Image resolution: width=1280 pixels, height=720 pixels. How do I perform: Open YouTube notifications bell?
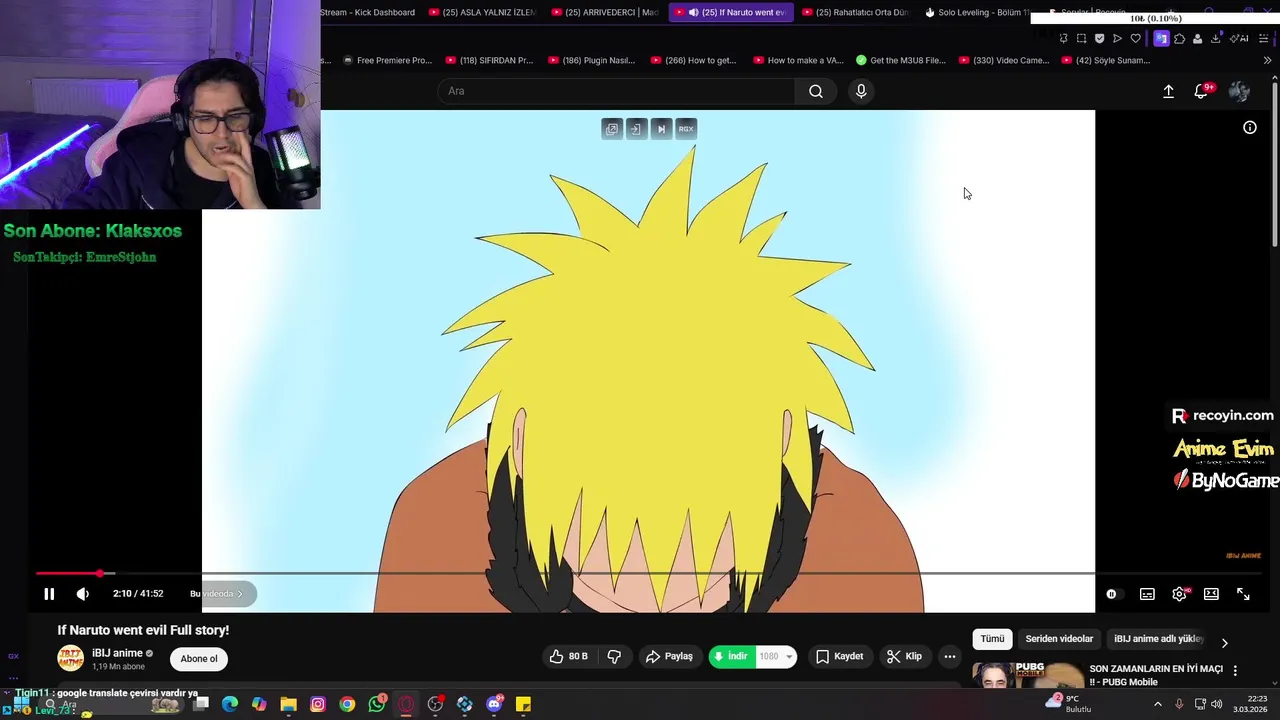point(1202,91)
